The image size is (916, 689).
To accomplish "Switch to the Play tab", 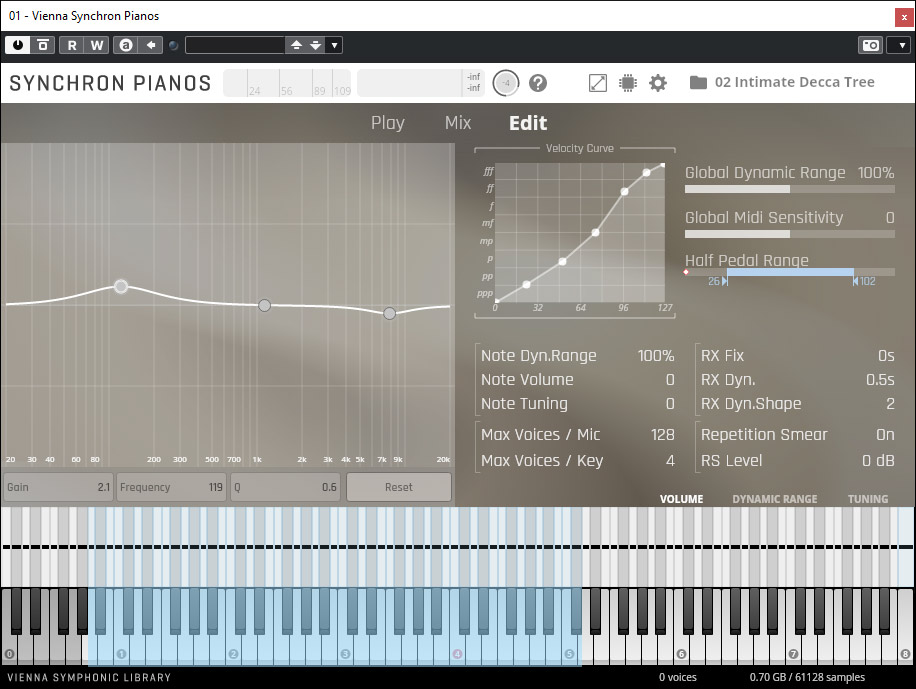I will pos(387,123).
